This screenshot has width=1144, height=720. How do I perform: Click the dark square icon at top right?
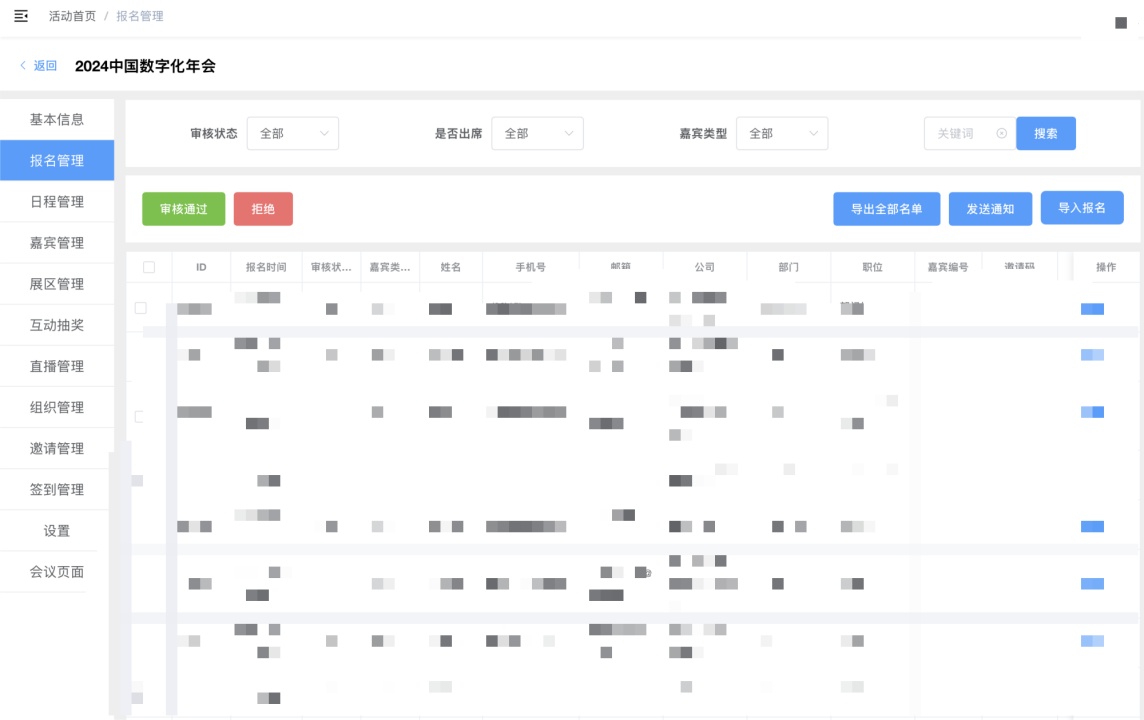tap(1120, 23)
